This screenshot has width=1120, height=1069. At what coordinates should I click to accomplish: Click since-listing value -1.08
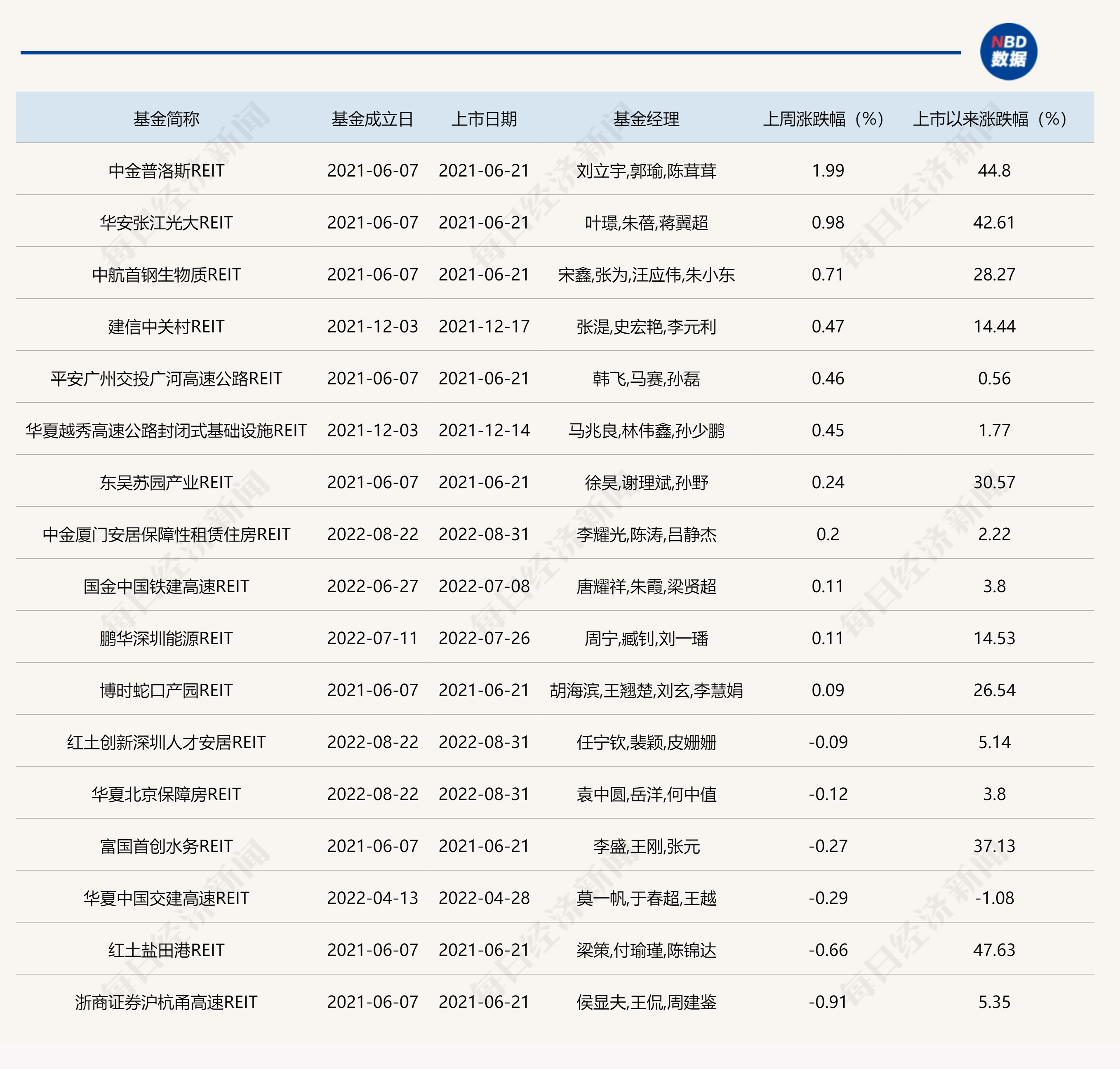pos(995,898)
